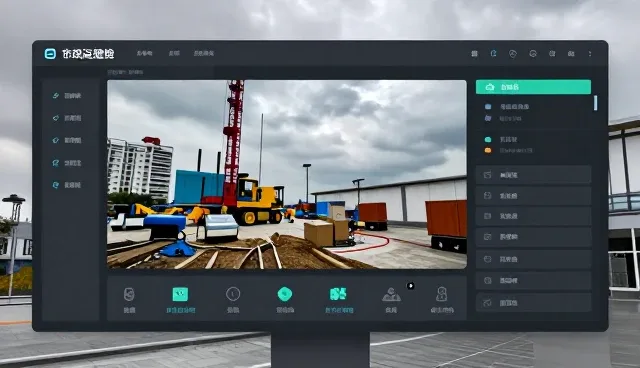Click the teal screen icon in the bottom toolbar
640x368 pixels.
point(180,294)
